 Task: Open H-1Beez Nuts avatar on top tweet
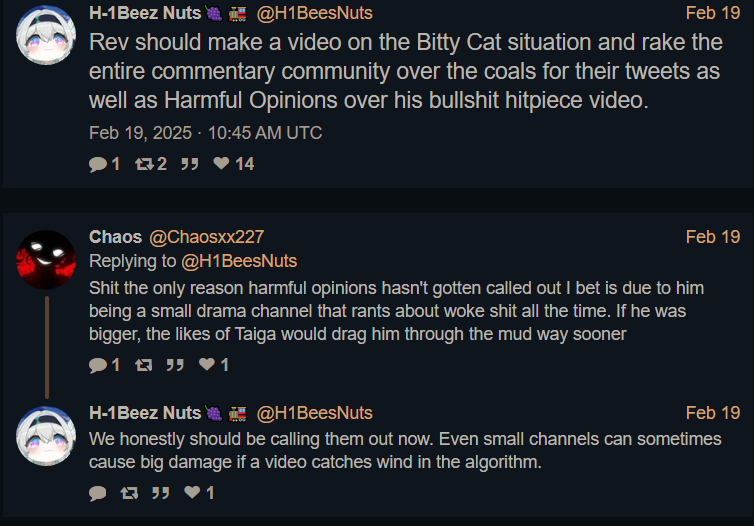(x=46, y=35)
